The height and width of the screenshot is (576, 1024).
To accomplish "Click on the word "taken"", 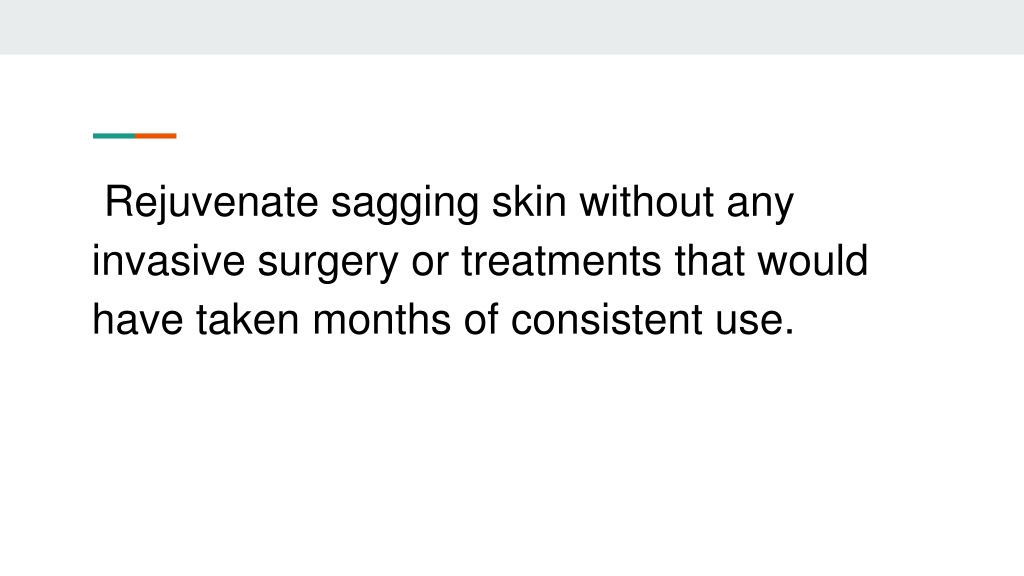I will tap(248, 319).
